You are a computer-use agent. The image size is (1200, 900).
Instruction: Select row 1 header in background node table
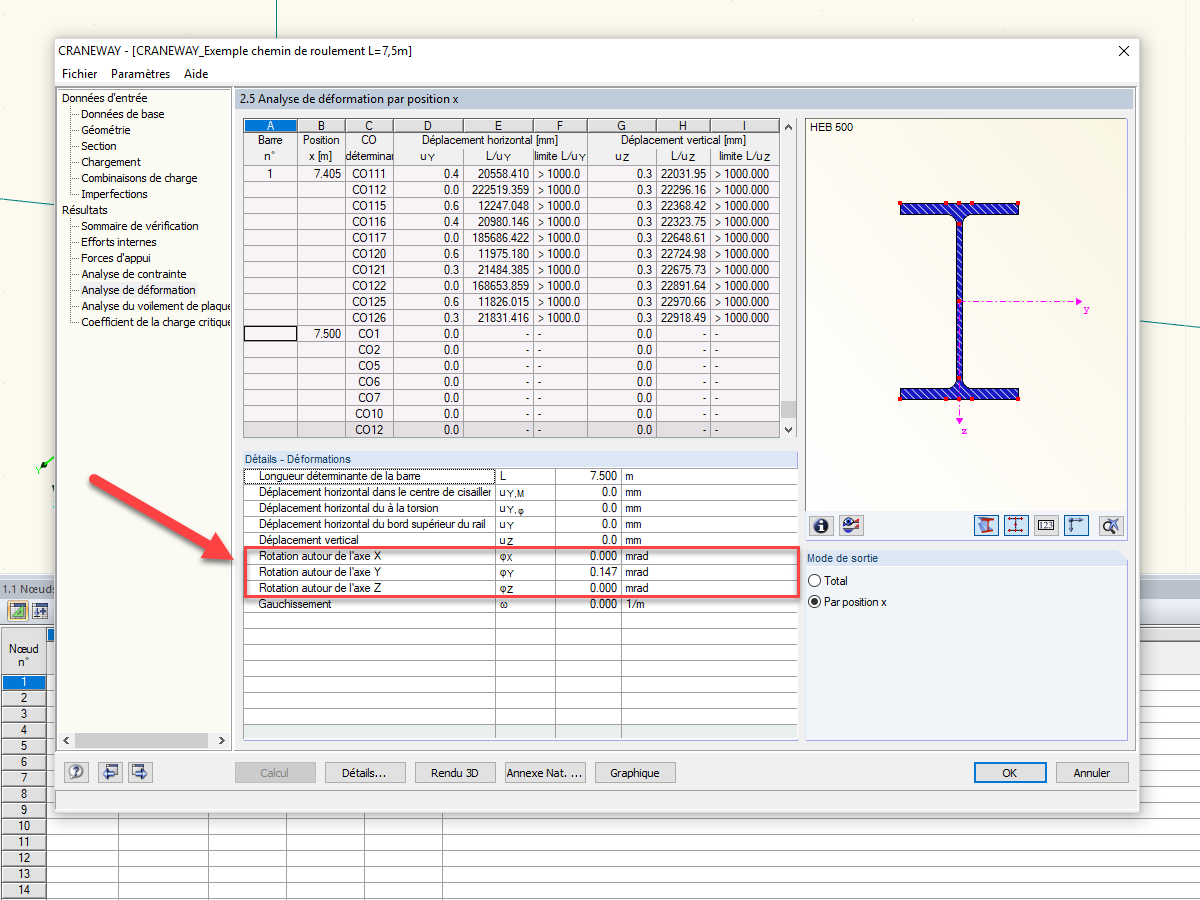(24, 682)
